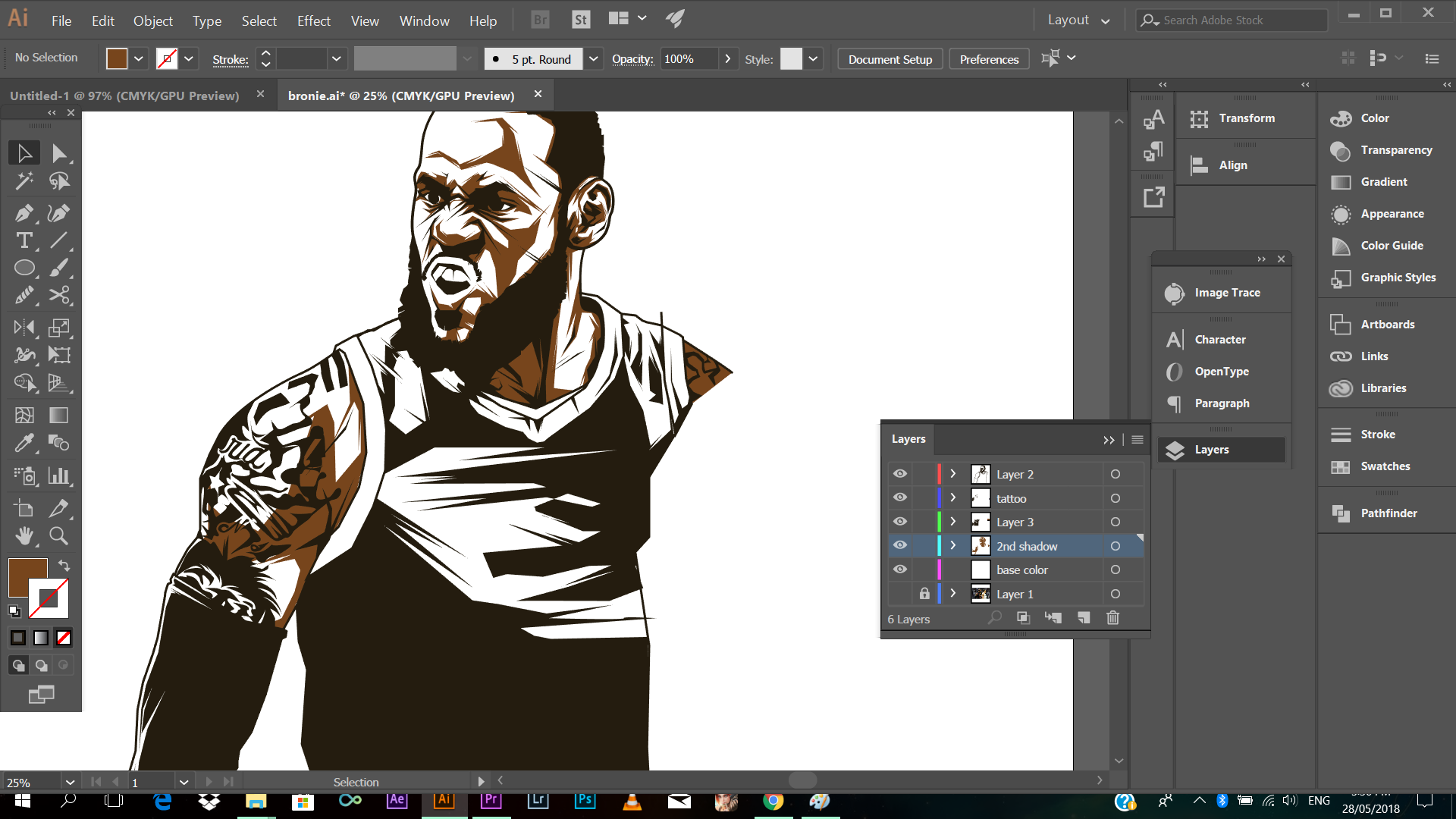Viewport: 1456px width, 819px height.
Task: Select the Hand tool
Action: click(x=24, y=536)
